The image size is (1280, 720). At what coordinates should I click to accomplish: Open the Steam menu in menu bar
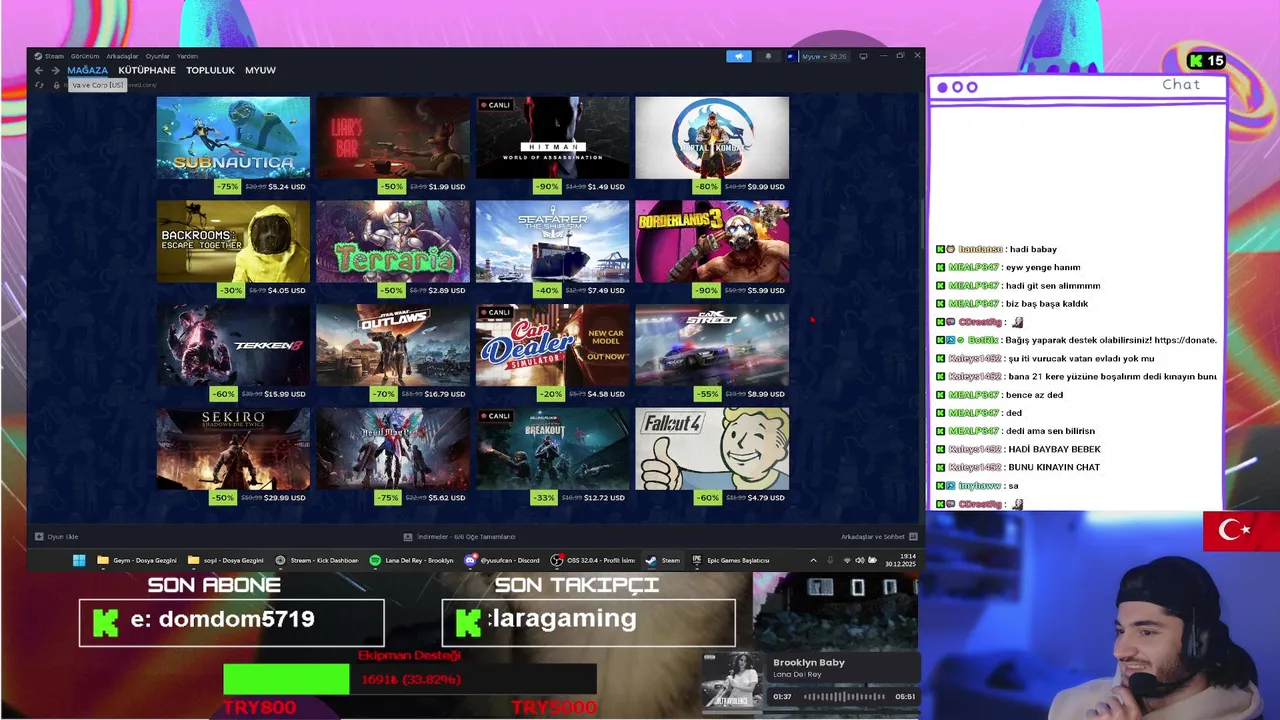tap(50, 56)
